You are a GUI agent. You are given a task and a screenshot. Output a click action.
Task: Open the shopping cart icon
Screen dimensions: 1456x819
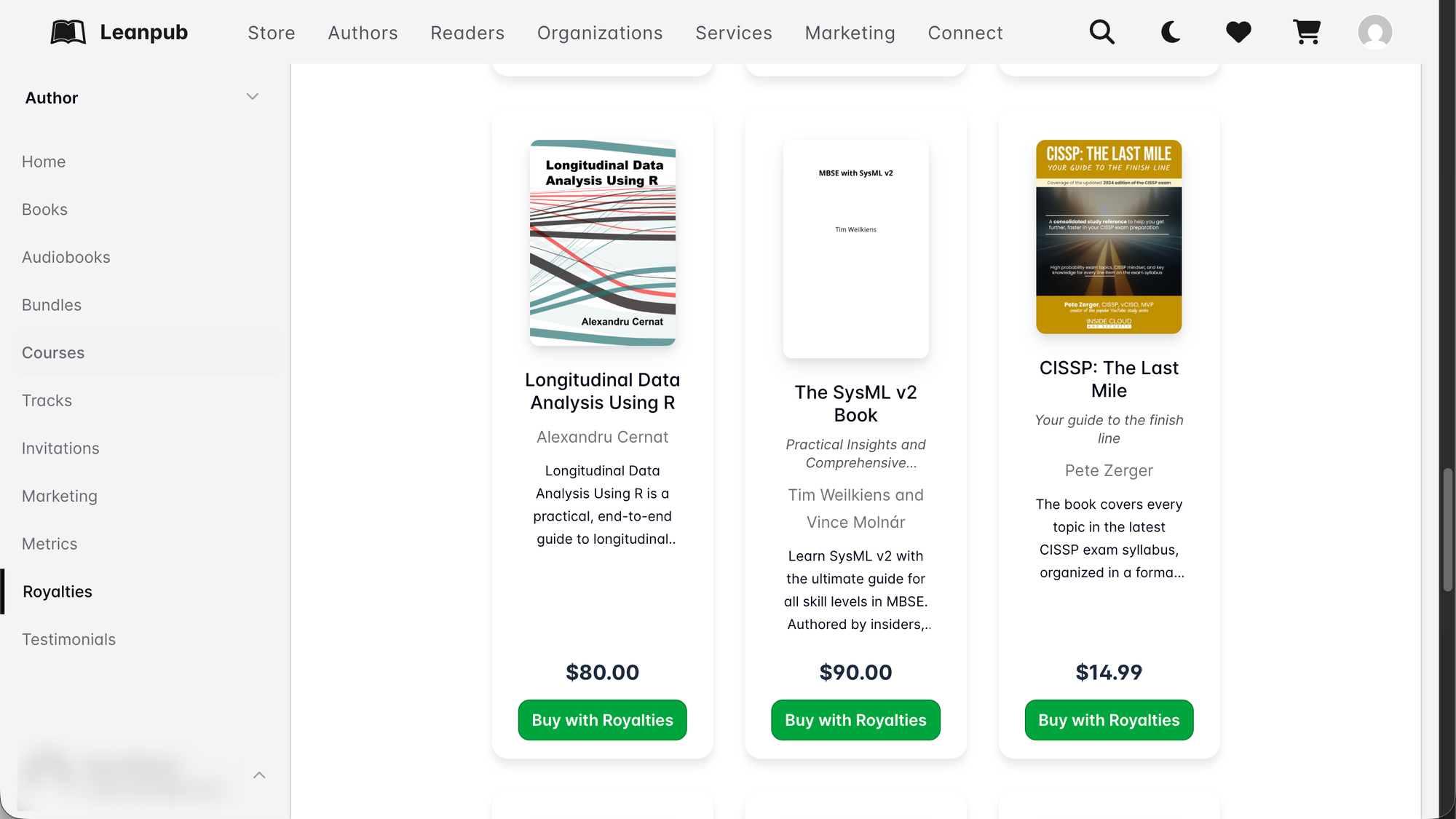tap(1307, 32)
